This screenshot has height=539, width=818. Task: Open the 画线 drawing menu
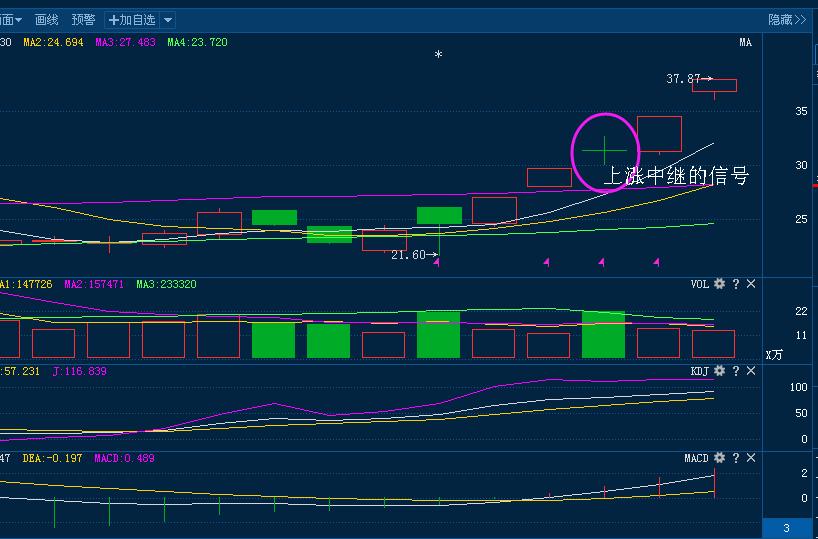47,20
